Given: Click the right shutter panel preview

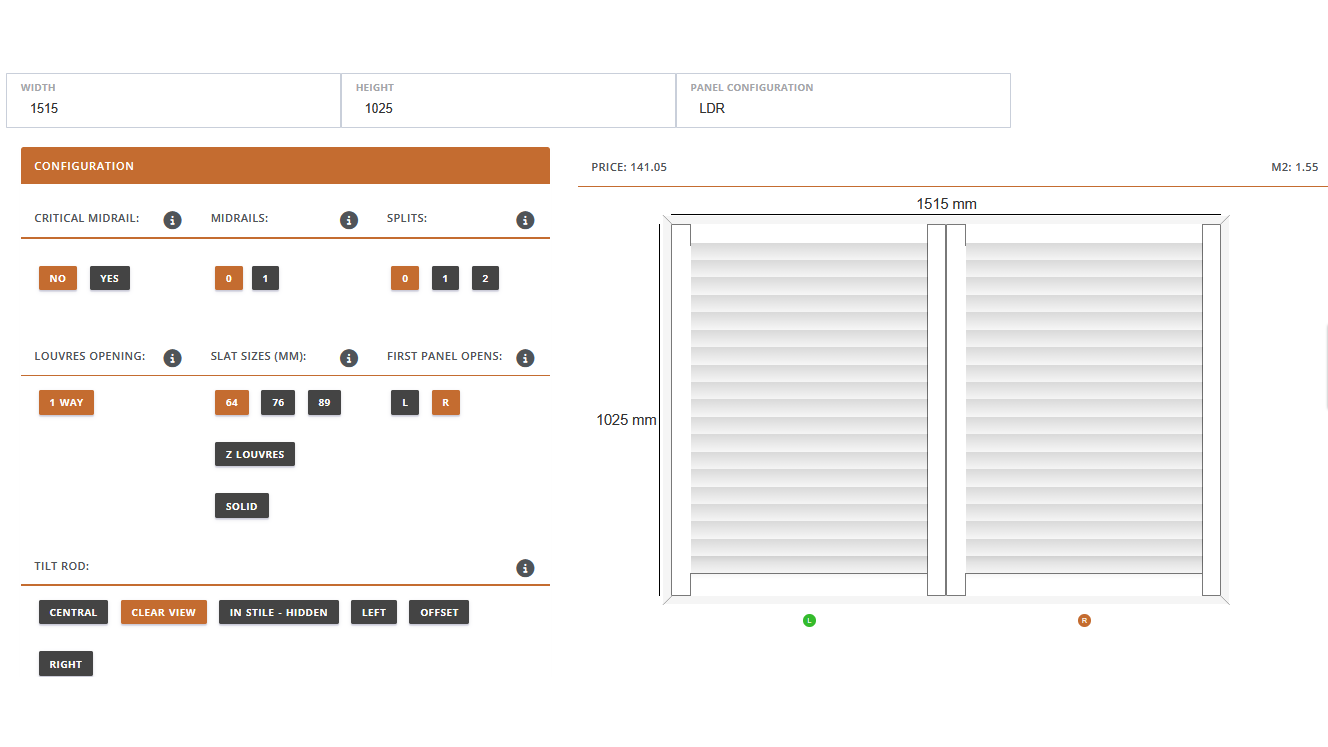Looking at the screenshot, I should pyautogui.click(x=1084, y=410).
